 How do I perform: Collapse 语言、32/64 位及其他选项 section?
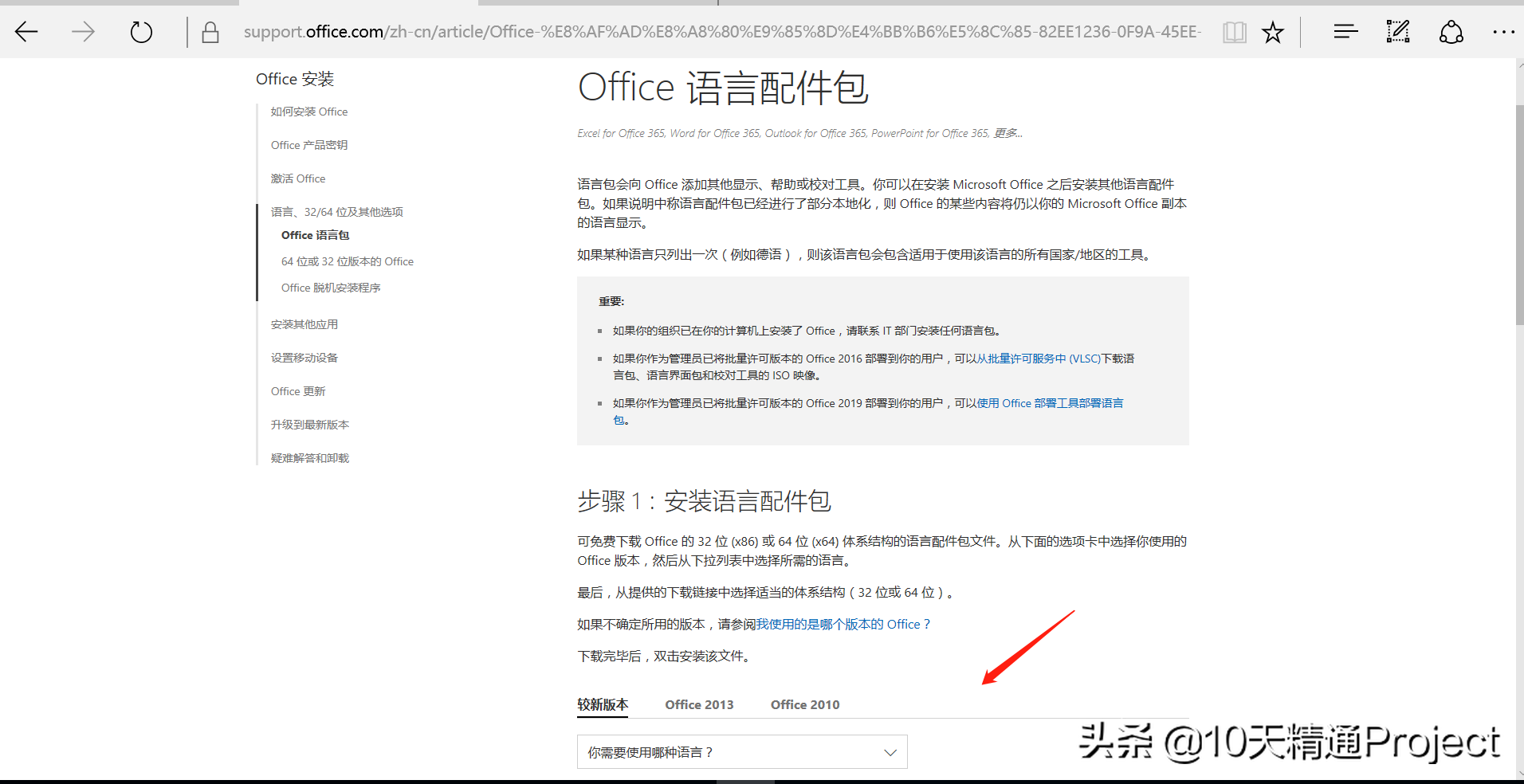tap(337, 212)
